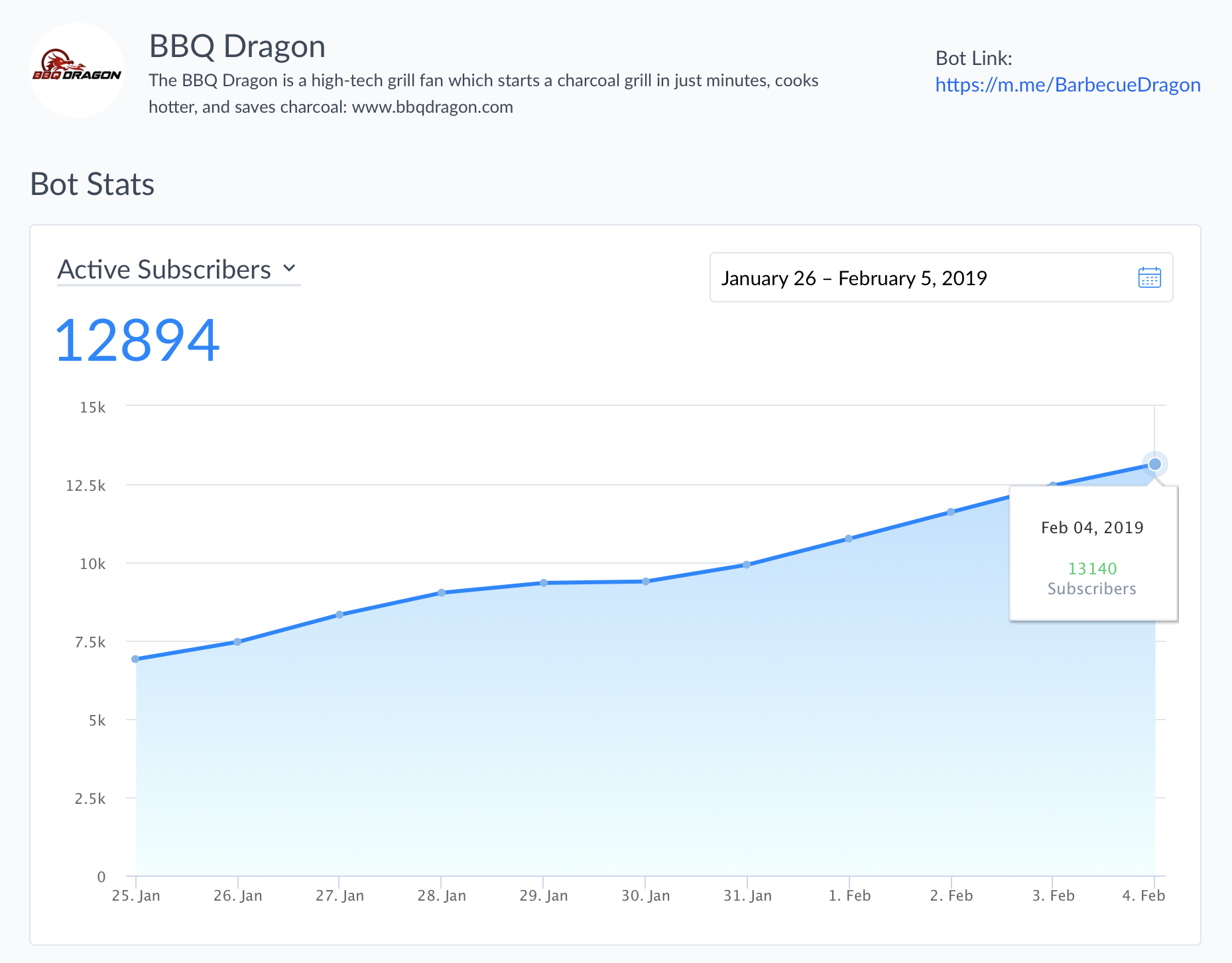
Task: Select the 27. Jan chart data point
Action: tap(339, 614)
